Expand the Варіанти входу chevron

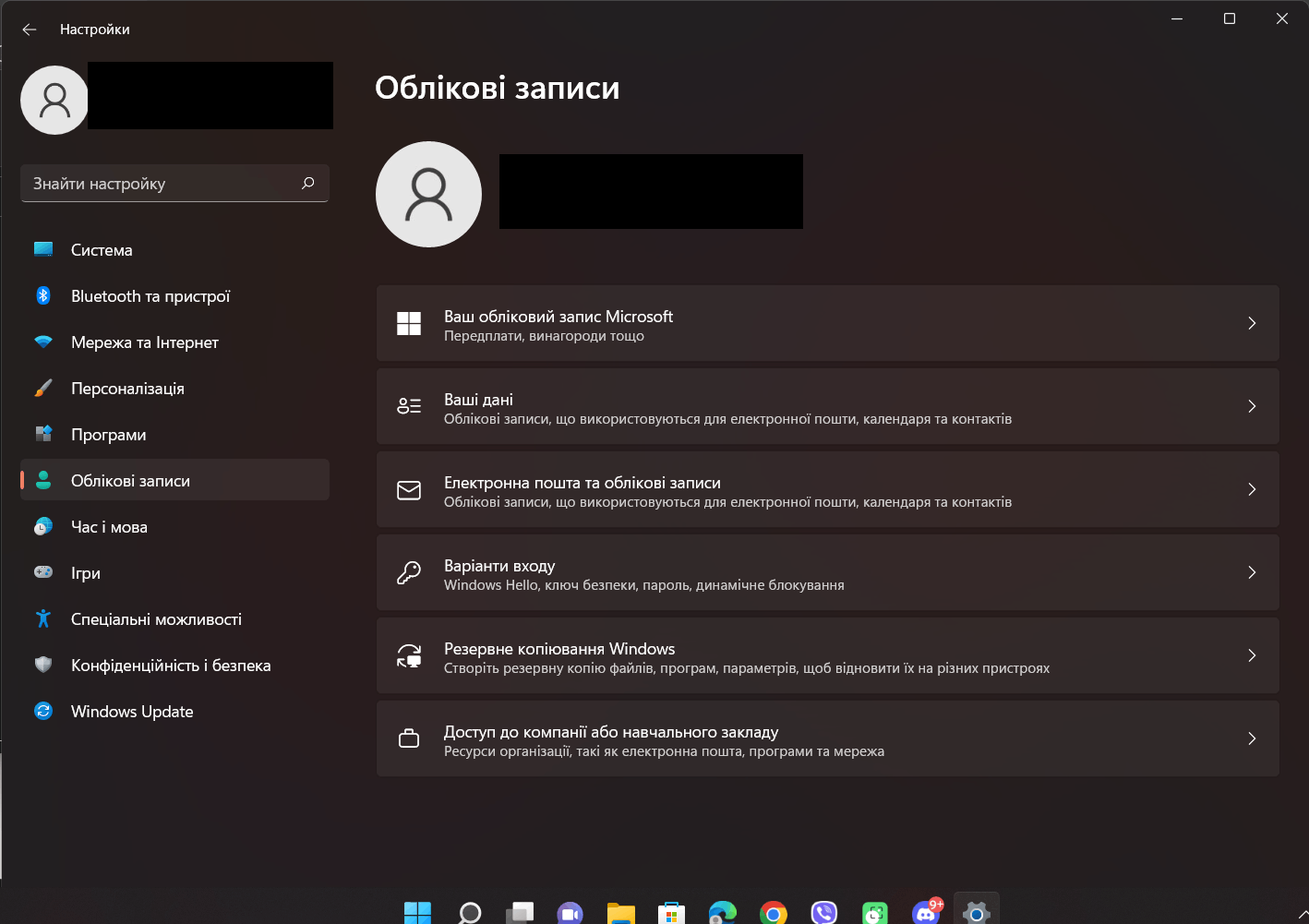tap(1252, 572)
